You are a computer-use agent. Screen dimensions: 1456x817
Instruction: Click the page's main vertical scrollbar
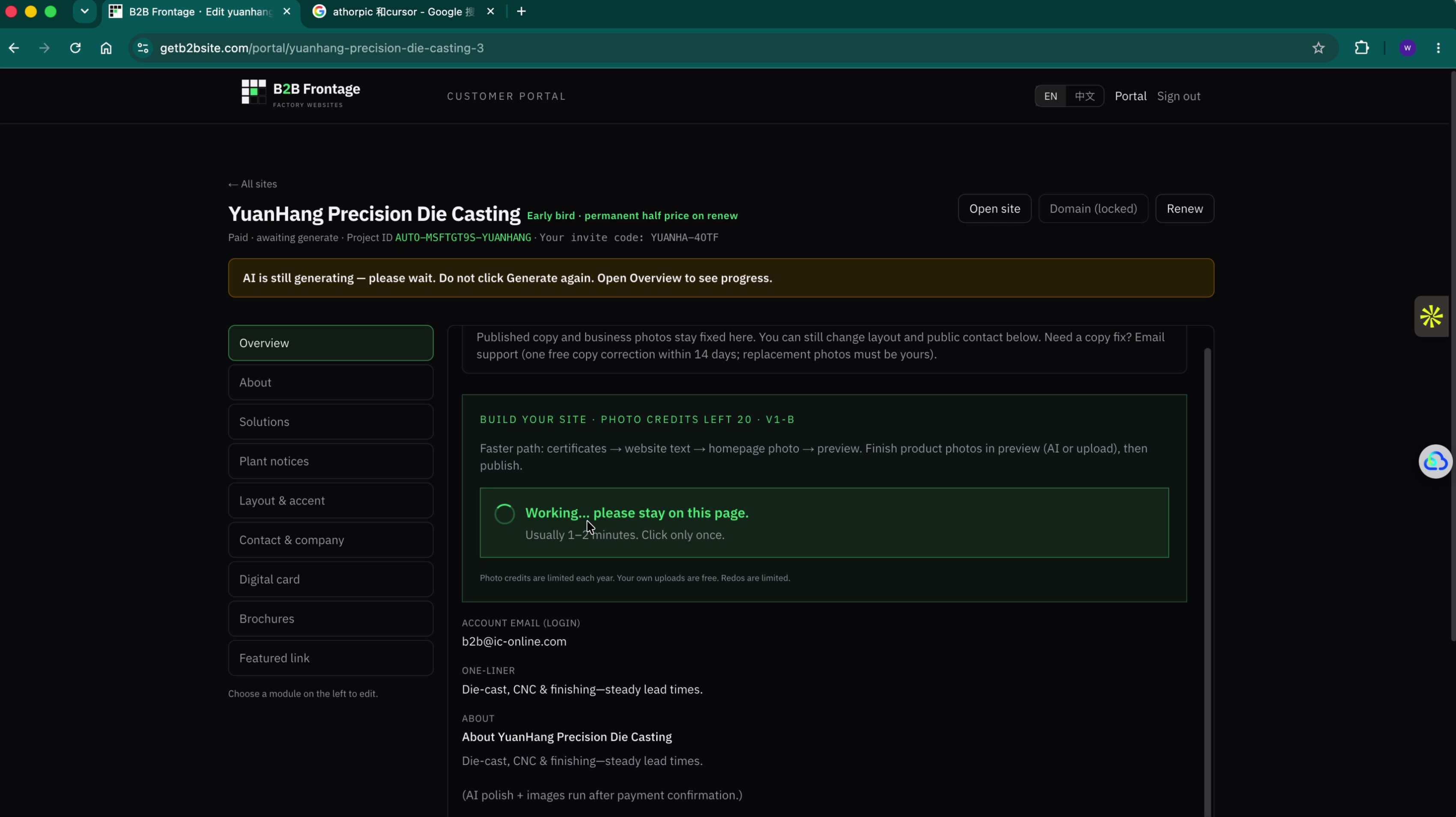[x=1453, y=356]
